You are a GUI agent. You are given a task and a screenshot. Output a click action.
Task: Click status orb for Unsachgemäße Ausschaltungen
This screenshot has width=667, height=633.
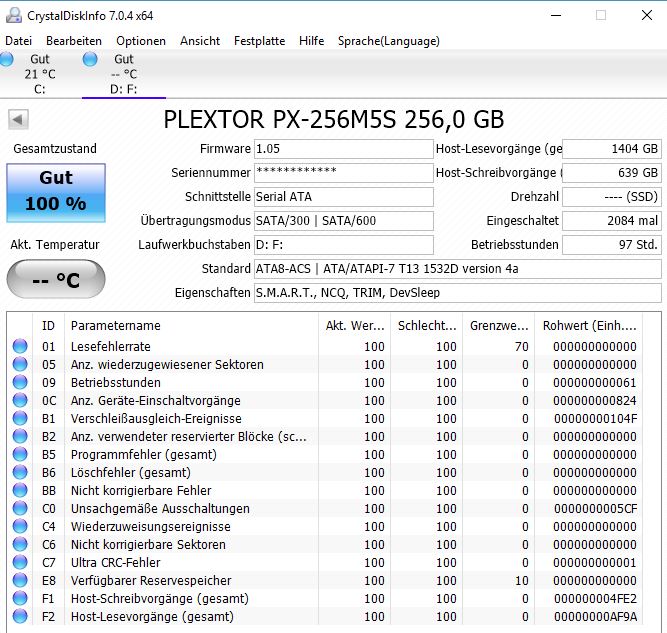[20, 508]
